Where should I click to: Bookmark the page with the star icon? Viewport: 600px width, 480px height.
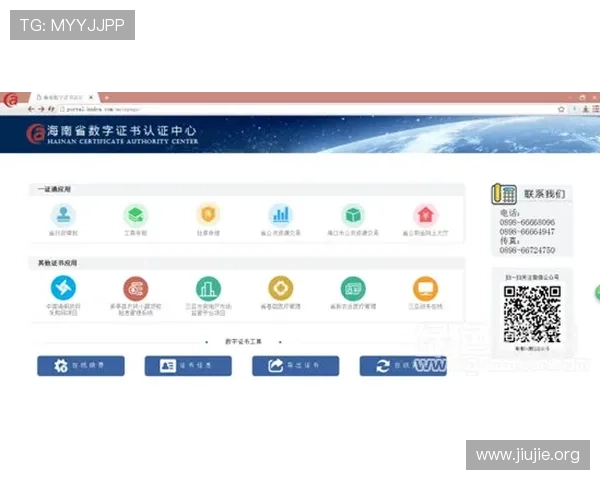561,109
